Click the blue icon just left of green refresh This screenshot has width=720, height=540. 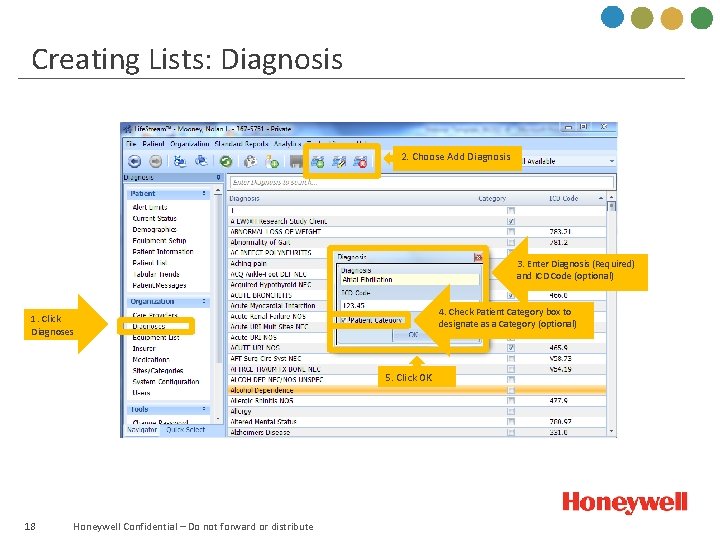201,161
